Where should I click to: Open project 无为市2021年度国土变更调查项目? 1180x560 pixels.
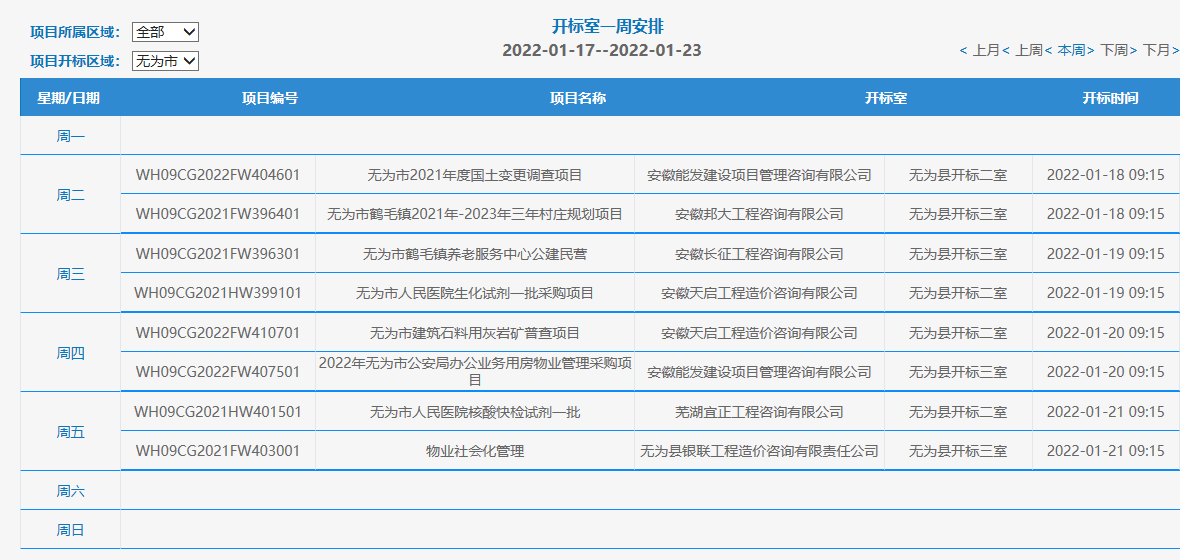pos(475,175)
